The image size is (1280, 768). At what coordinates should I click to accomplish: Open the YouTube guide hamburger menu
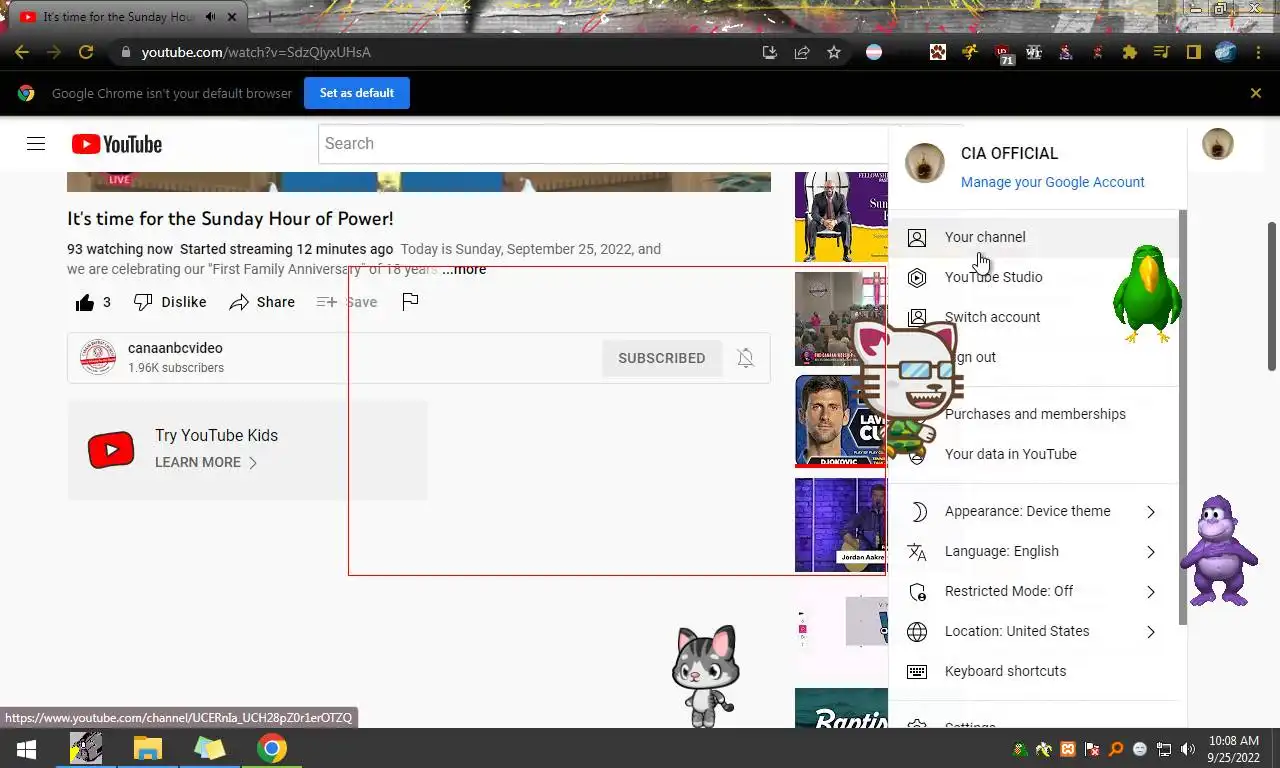point(36,144)
